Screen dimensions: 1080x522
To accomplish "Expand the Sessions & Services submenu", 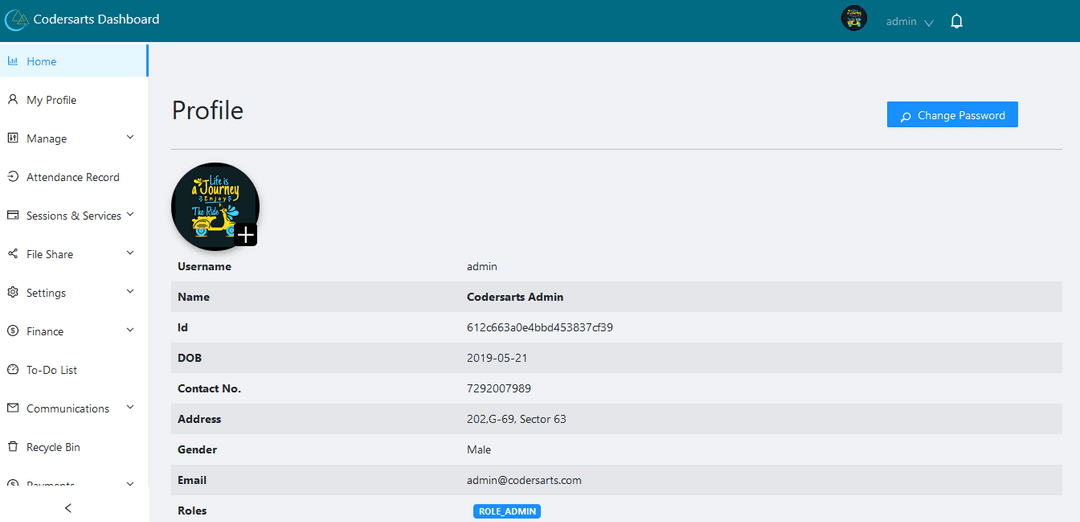I will pyautogui.click(x=130, y=215).
